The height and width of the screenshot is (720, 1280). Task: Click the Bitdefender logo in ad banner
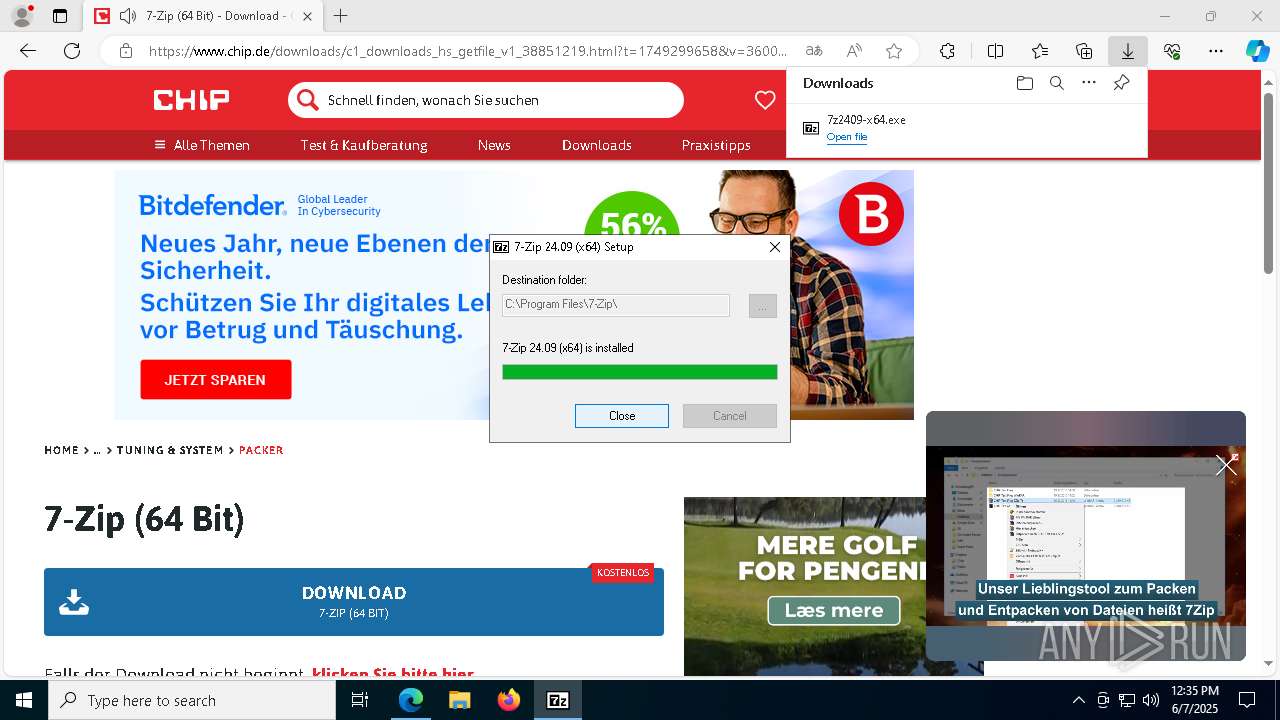(x=213, y=206)
